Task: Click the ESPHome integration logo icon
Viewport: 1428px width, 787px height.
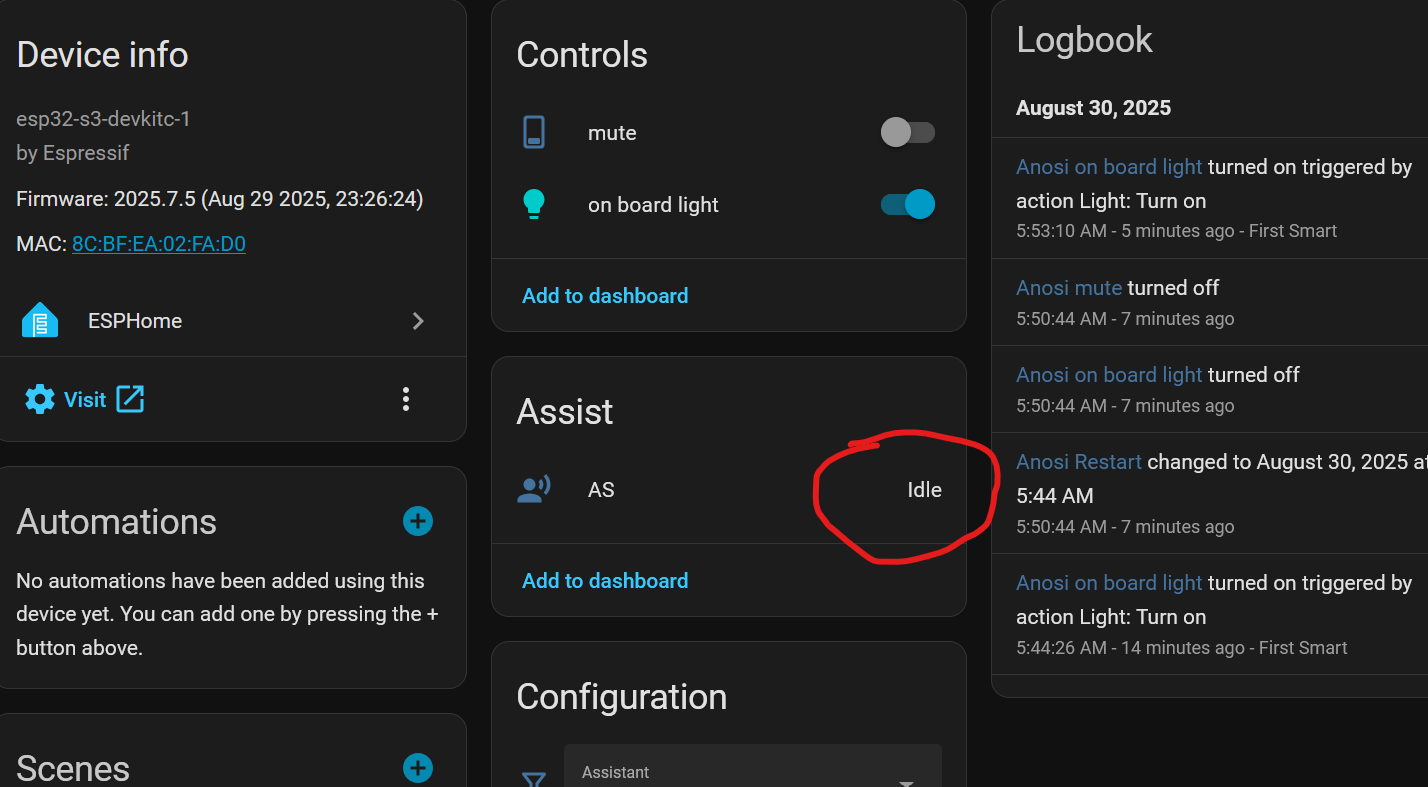Action: tap(40, 321)
